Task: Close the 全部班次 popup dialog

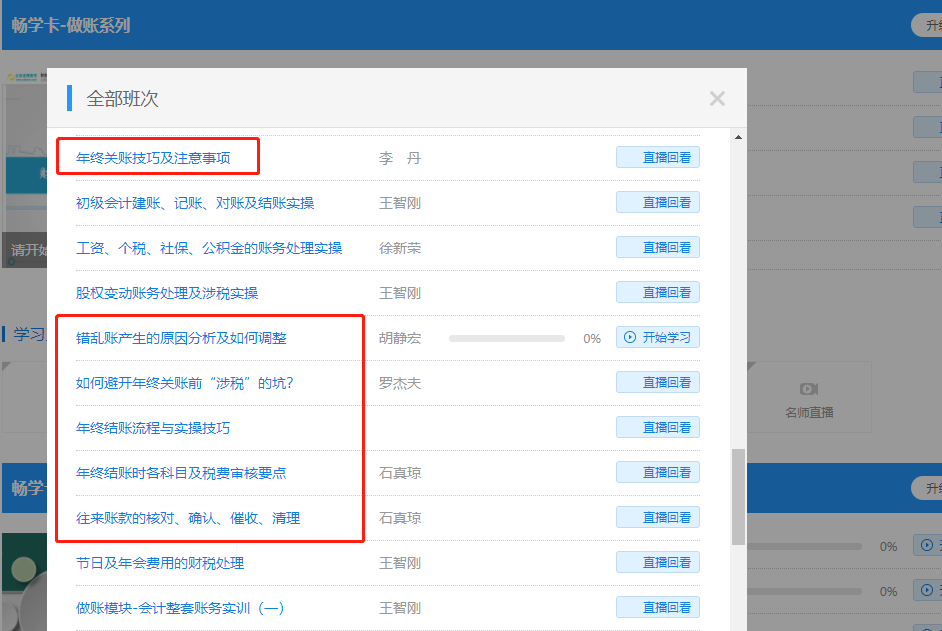Action: coord(717,98)
